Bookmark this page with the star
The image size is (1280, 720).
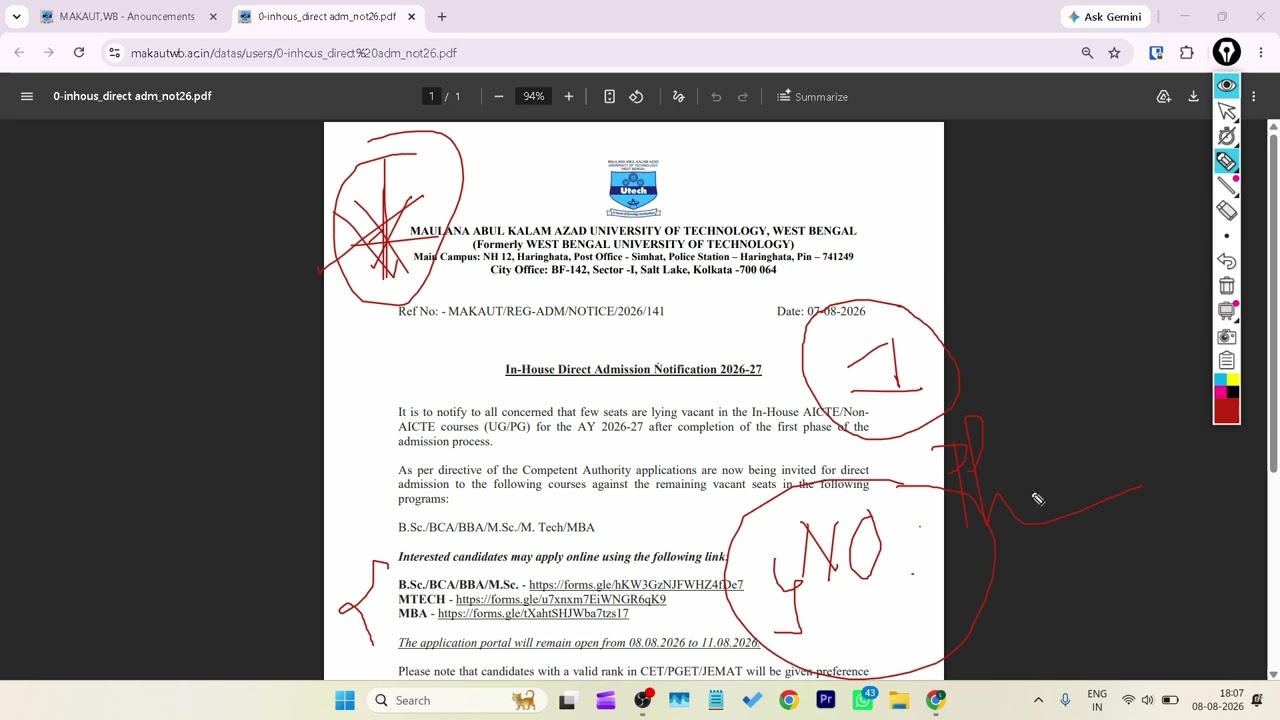(1114, 53)
